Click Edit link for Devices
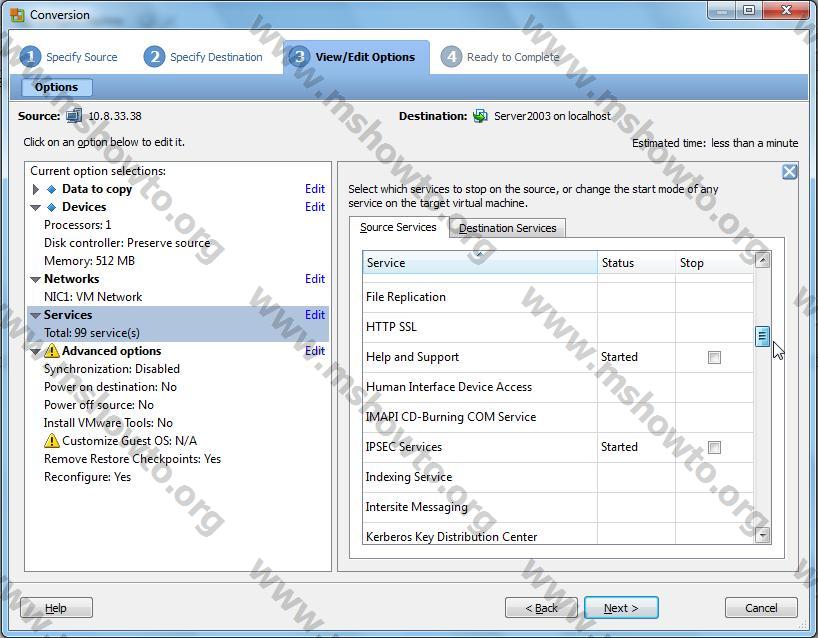Image resolution: width=818 pixels, height=638 pixels. pyautogui.click(x=315, y=207)
